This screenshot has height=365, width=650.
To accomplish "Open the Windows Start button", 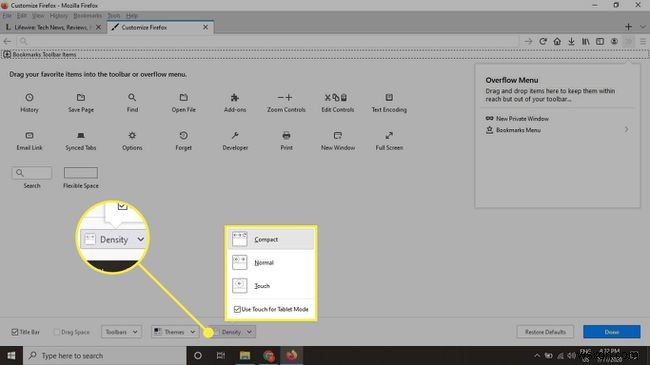I will point(11,355).
